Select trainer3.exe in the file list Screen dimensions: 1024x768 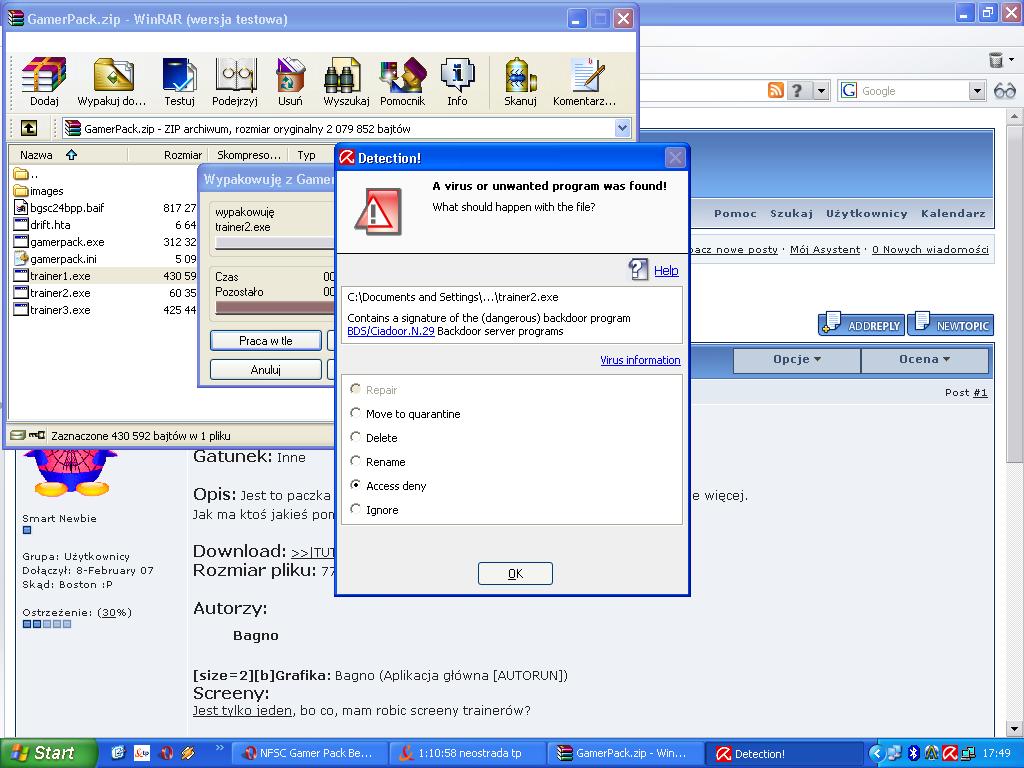[60, 310]
